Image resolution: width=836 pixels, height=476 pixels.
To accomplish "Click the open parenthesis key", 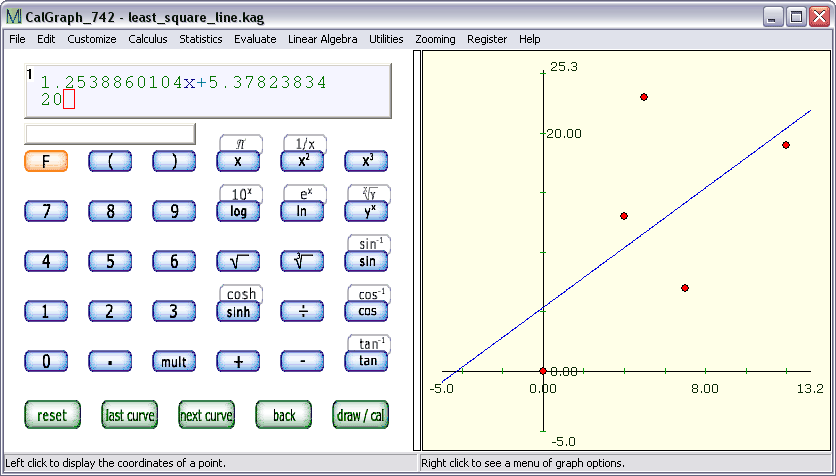I will [110, 161].
